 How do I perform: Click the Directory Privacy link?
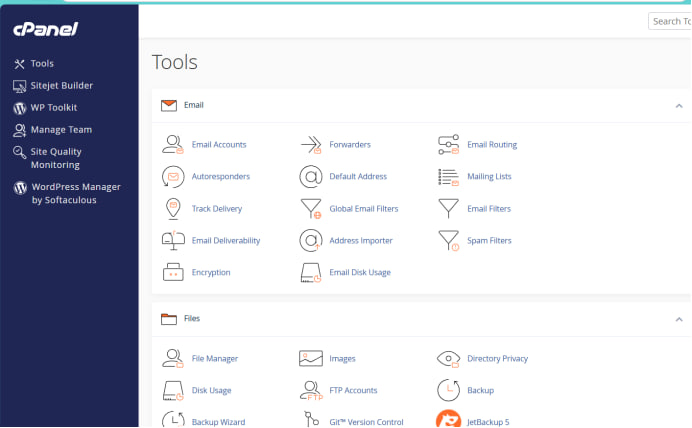(x=497, y=358)
